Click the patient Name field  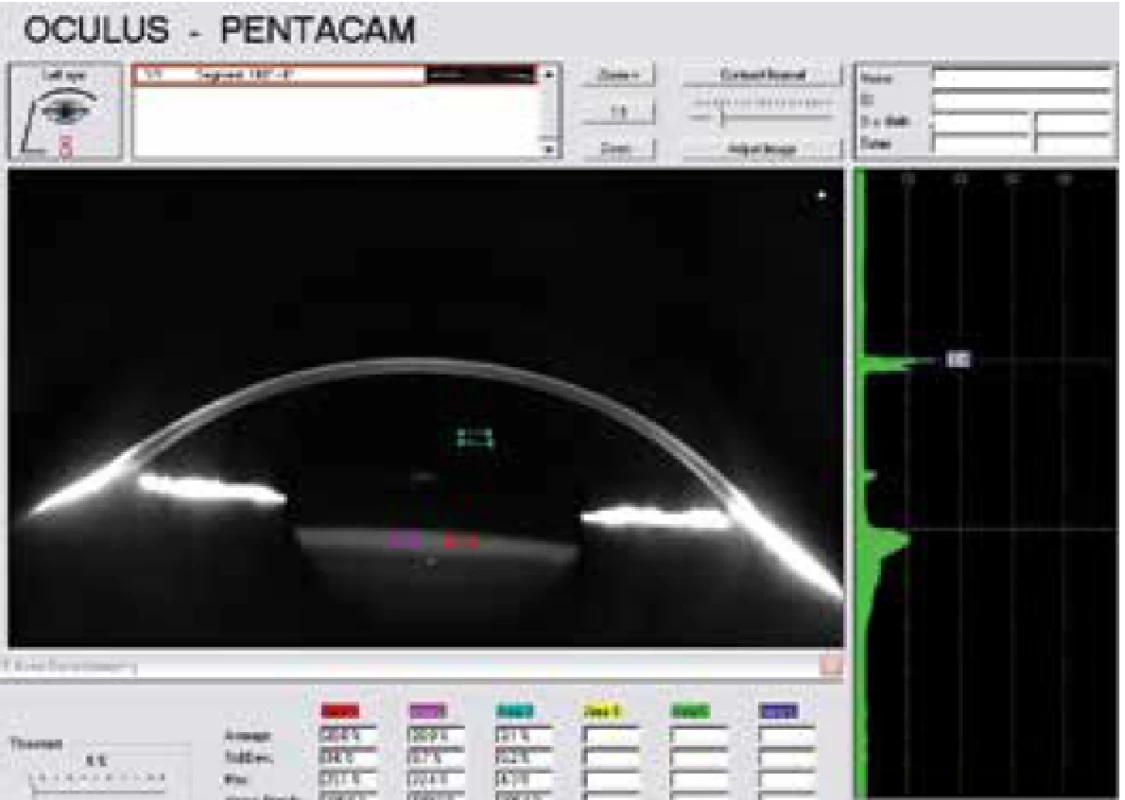click(1022, 78)
